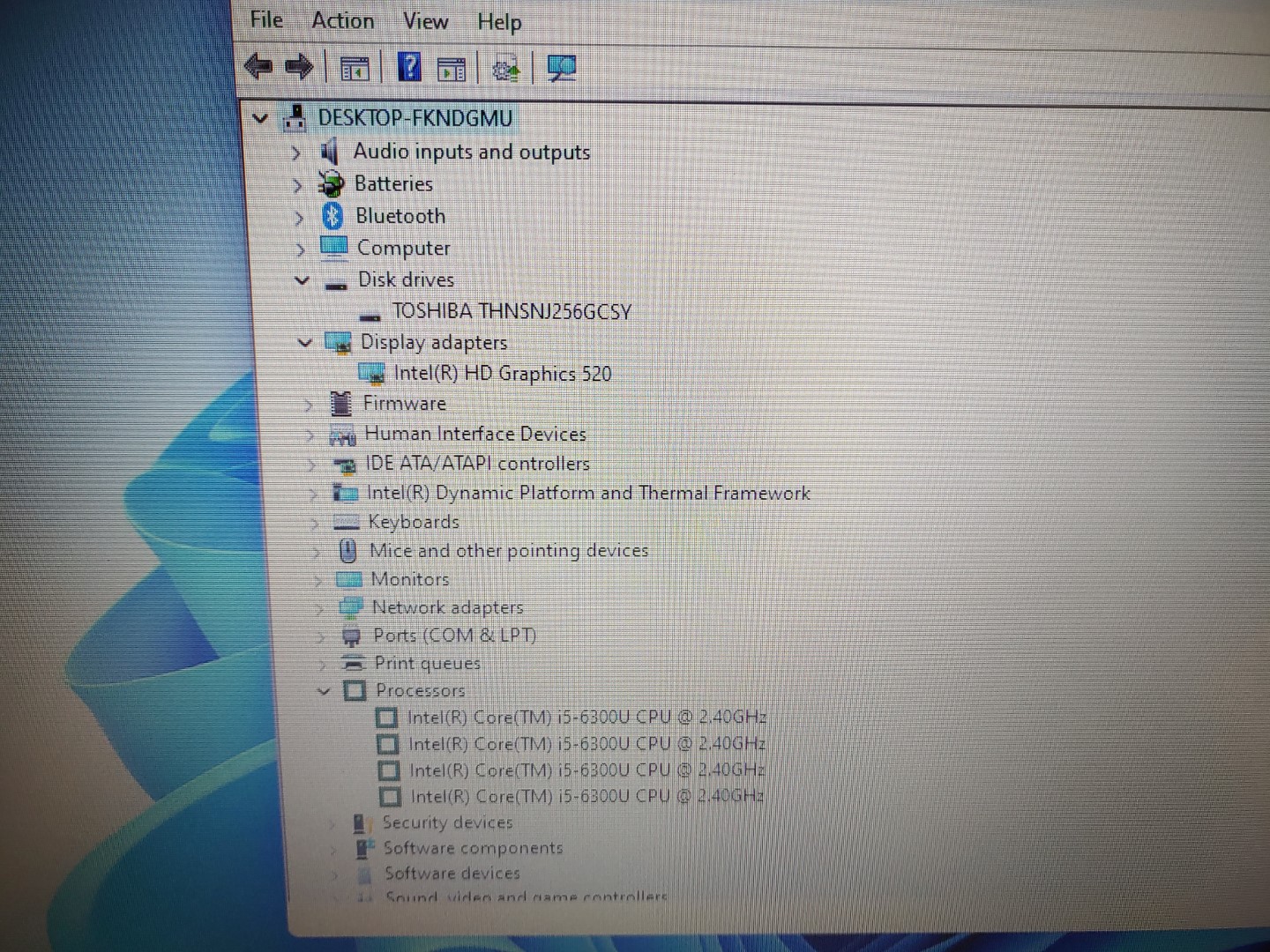Open the File menu

[x=266, y=19]
